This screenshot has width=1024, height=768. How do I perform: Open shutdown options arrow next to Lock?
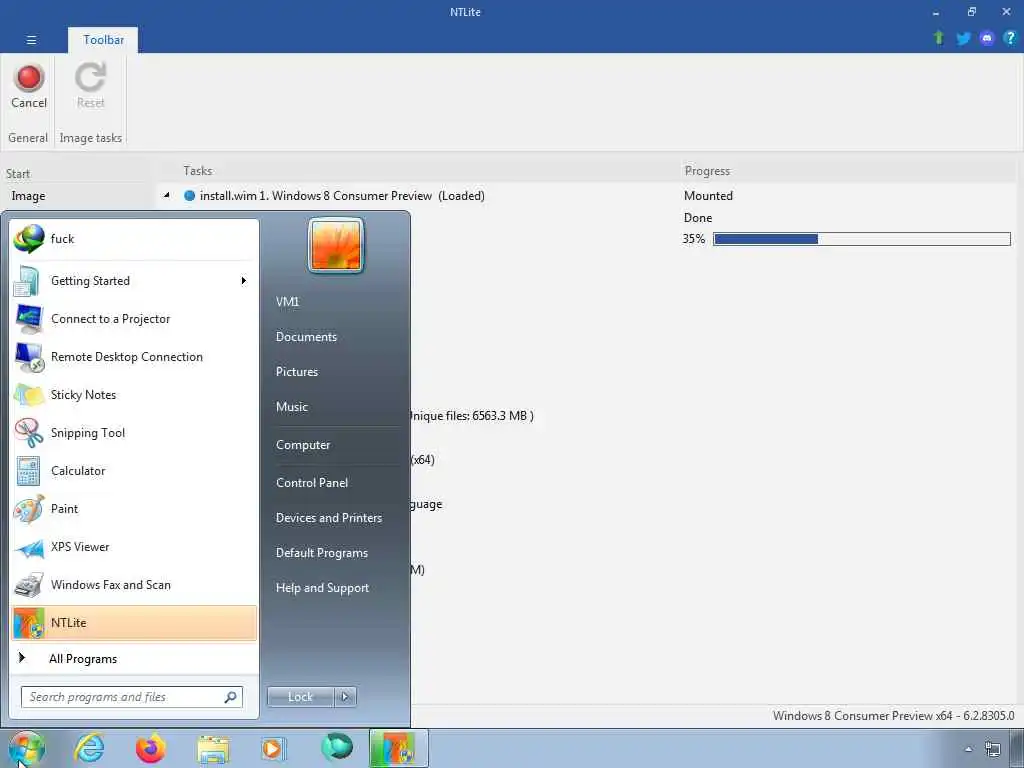click(x=345, y=697)
